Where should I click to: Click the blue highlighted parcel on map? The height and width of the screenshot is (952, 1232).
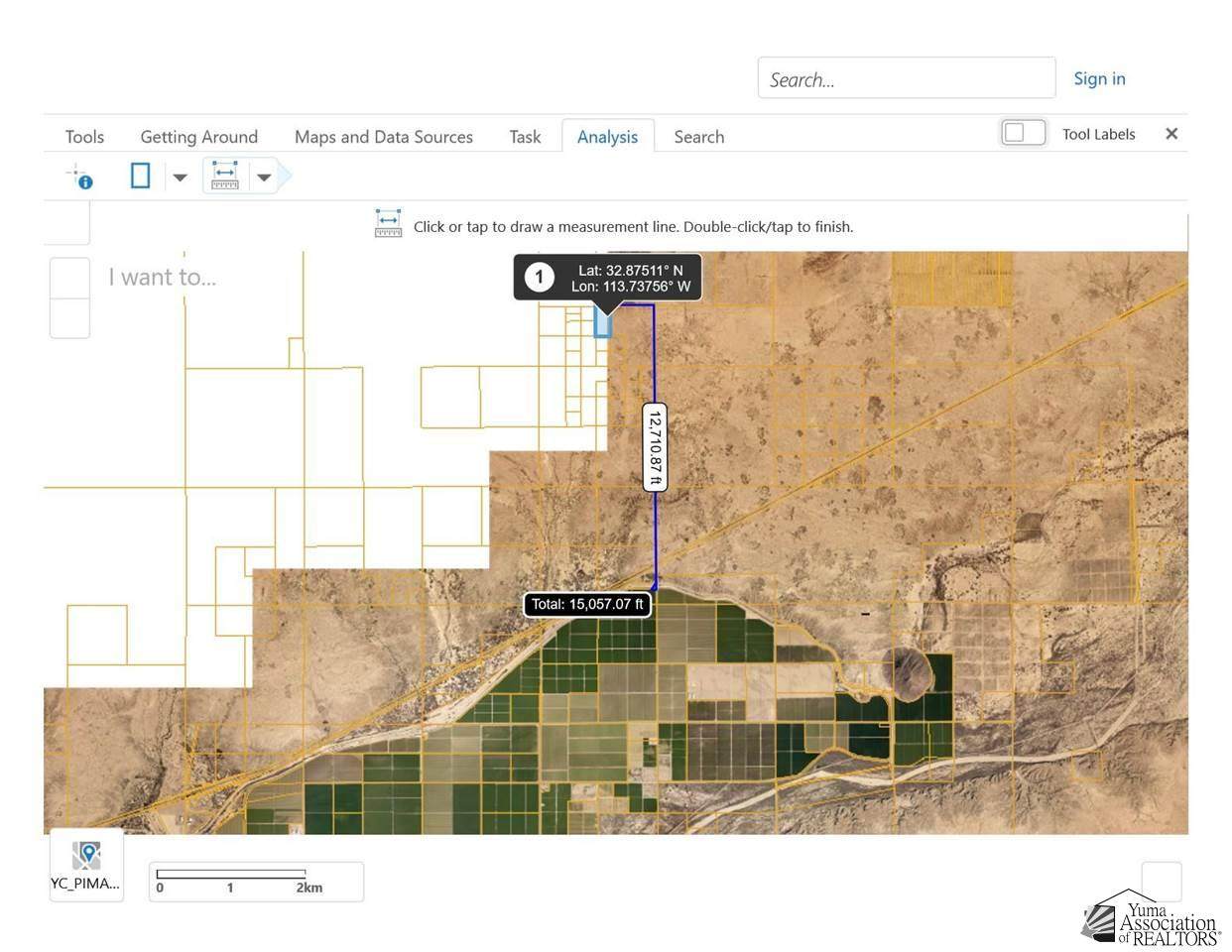(x=602, y=324)
